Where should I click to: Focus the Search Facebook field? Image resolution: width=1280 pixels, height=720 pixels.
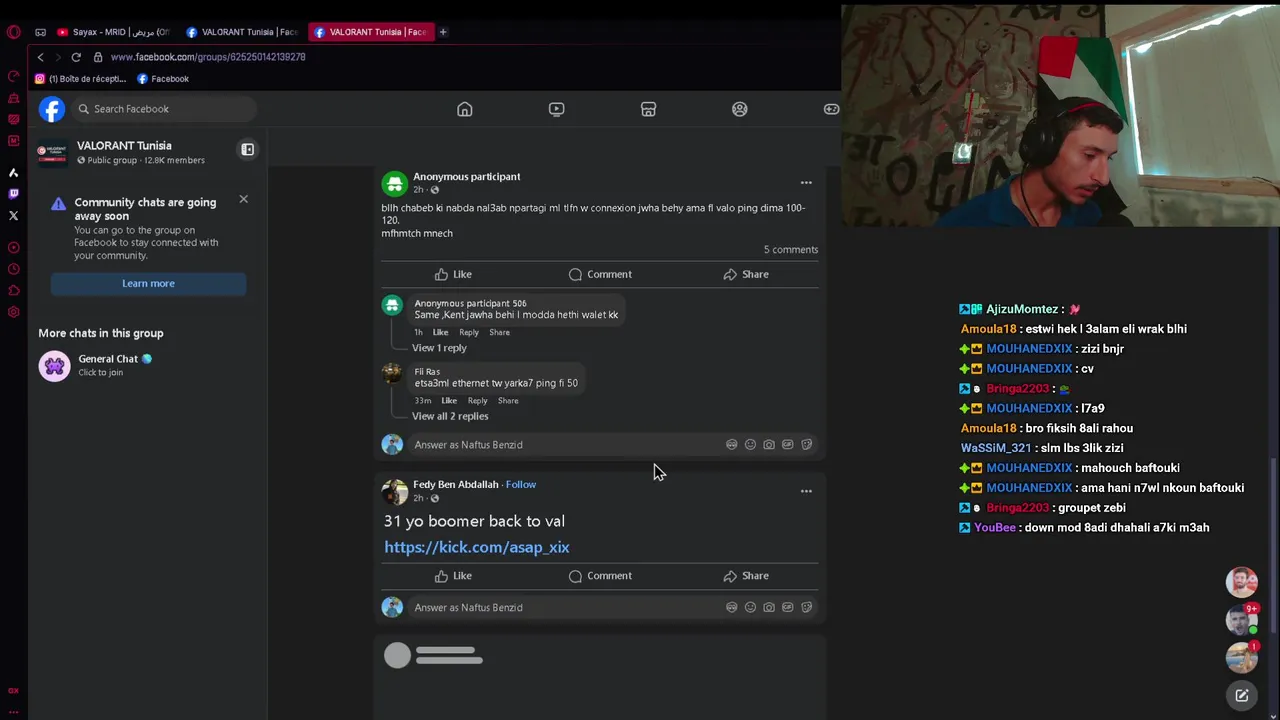coord(165,109)
